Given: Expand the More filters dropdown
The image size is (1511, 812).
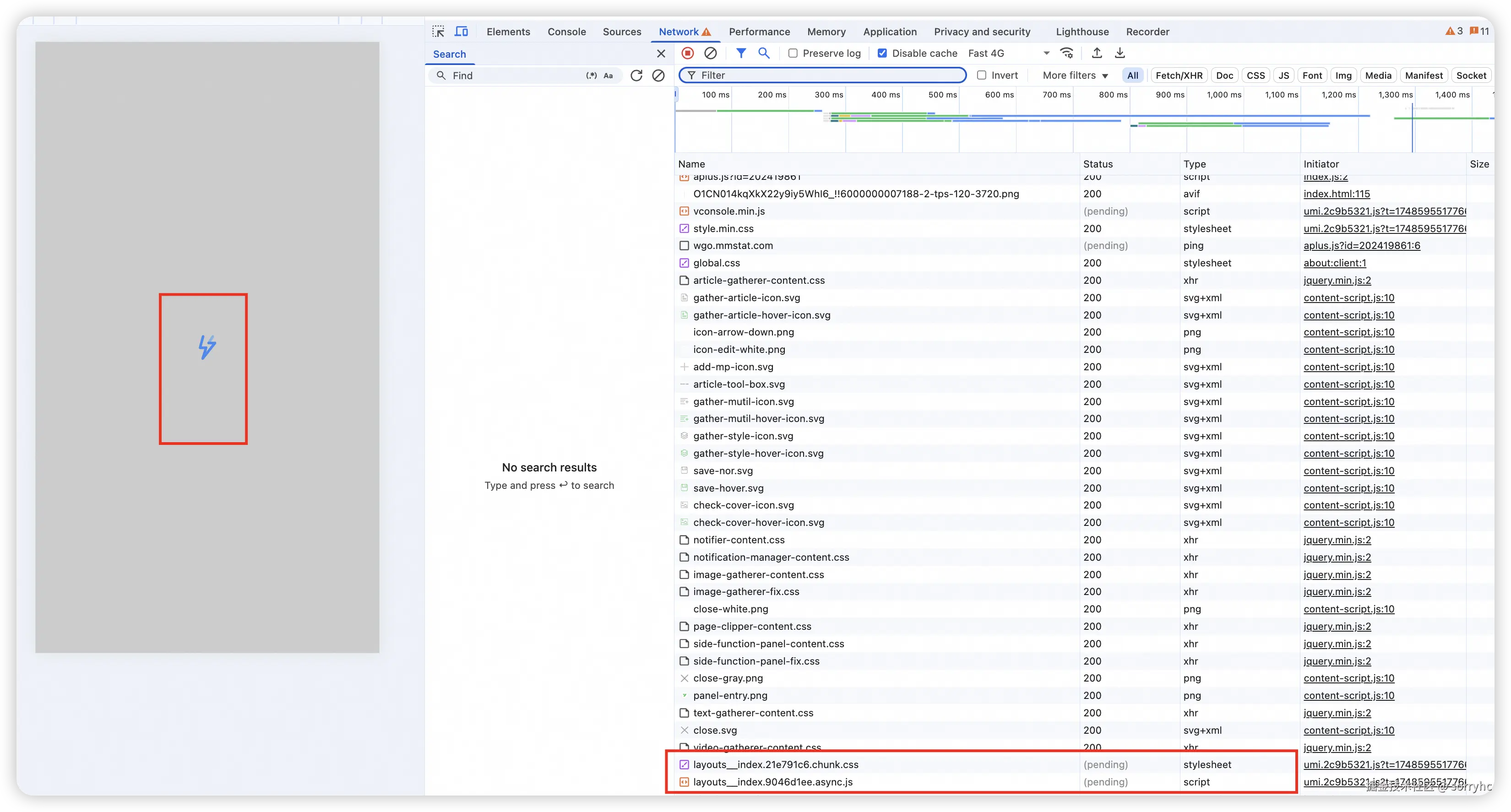Looking at the screenshot, I should point(1075,76).
